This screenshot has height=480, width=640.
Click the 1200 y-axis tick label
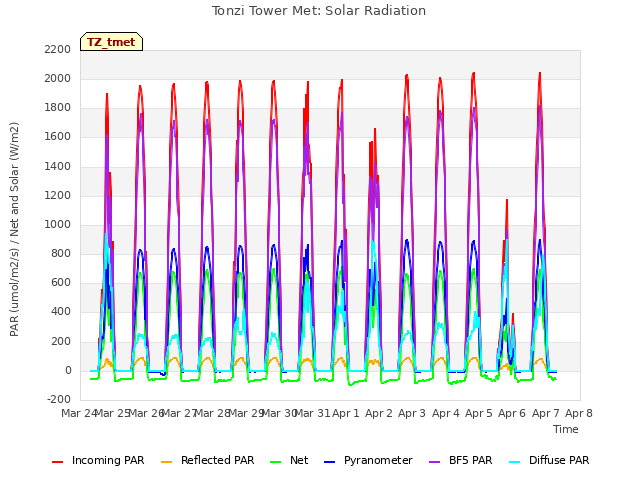(58, 196)
